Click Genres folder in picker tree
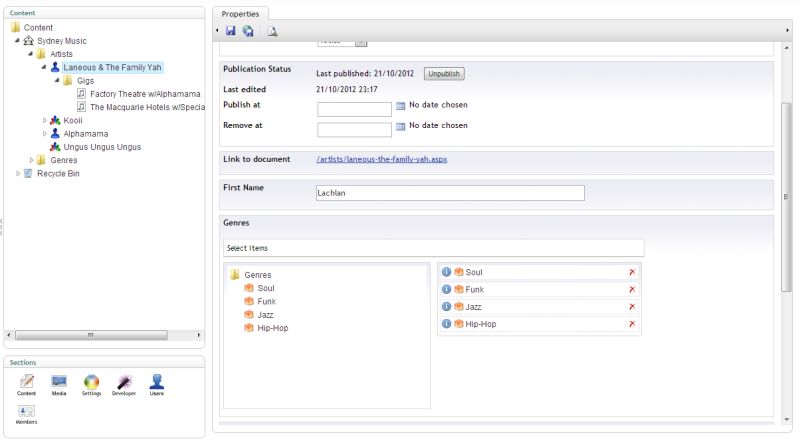 pos(258,275)
